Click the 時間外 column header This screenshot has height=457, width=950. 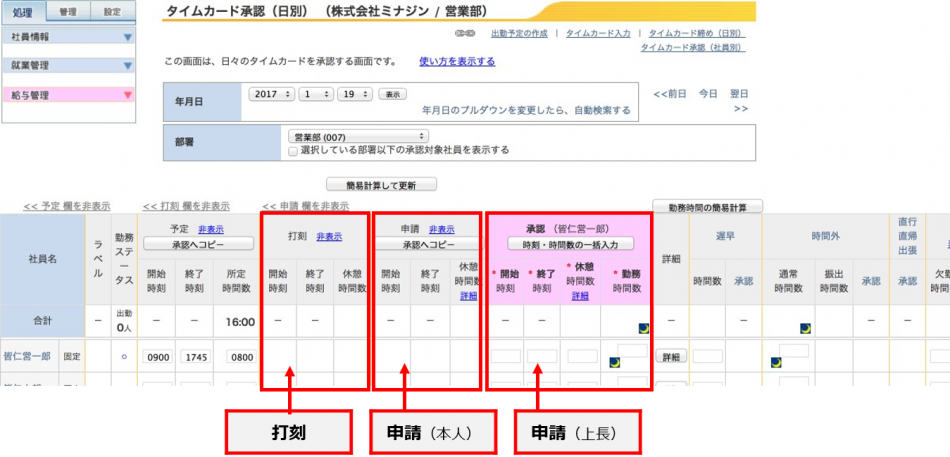pos(825,237)
